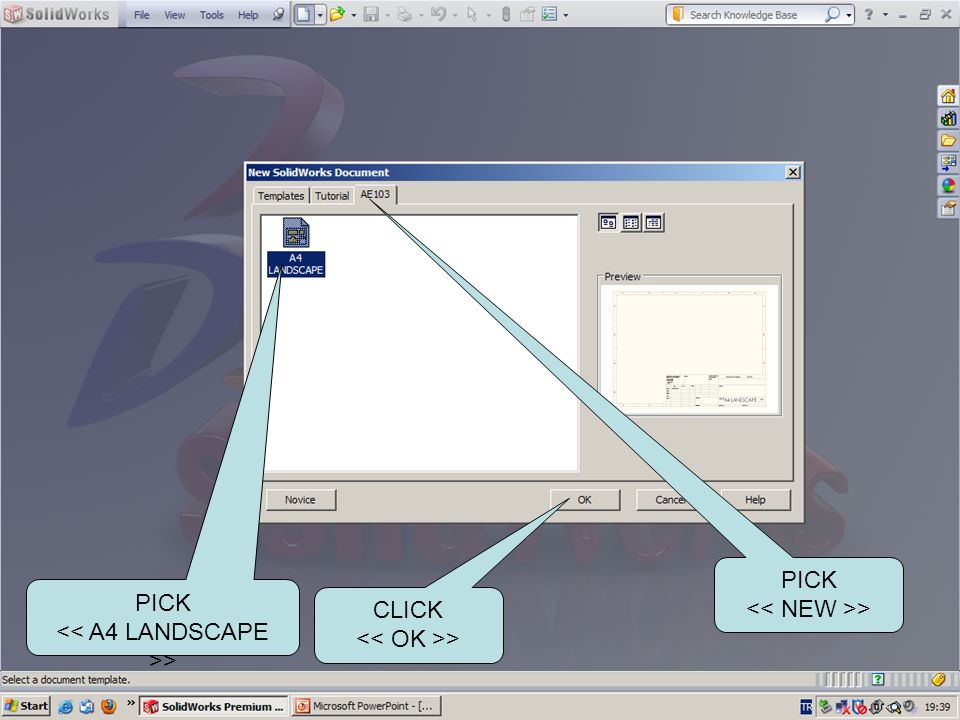Click the yellow tag icon in status bar
Image resolution: width=960 pixels, height=720 pixels.
(x=939, y=679)
